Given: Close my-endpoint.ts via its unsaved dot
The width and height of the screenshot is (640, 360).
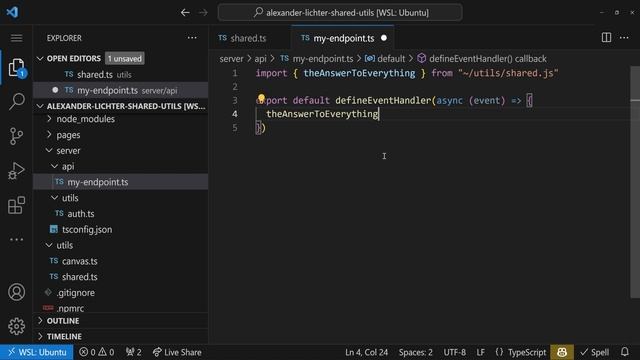Looking at the screenshot, I should pyautogui.click(x=384, y=38).
